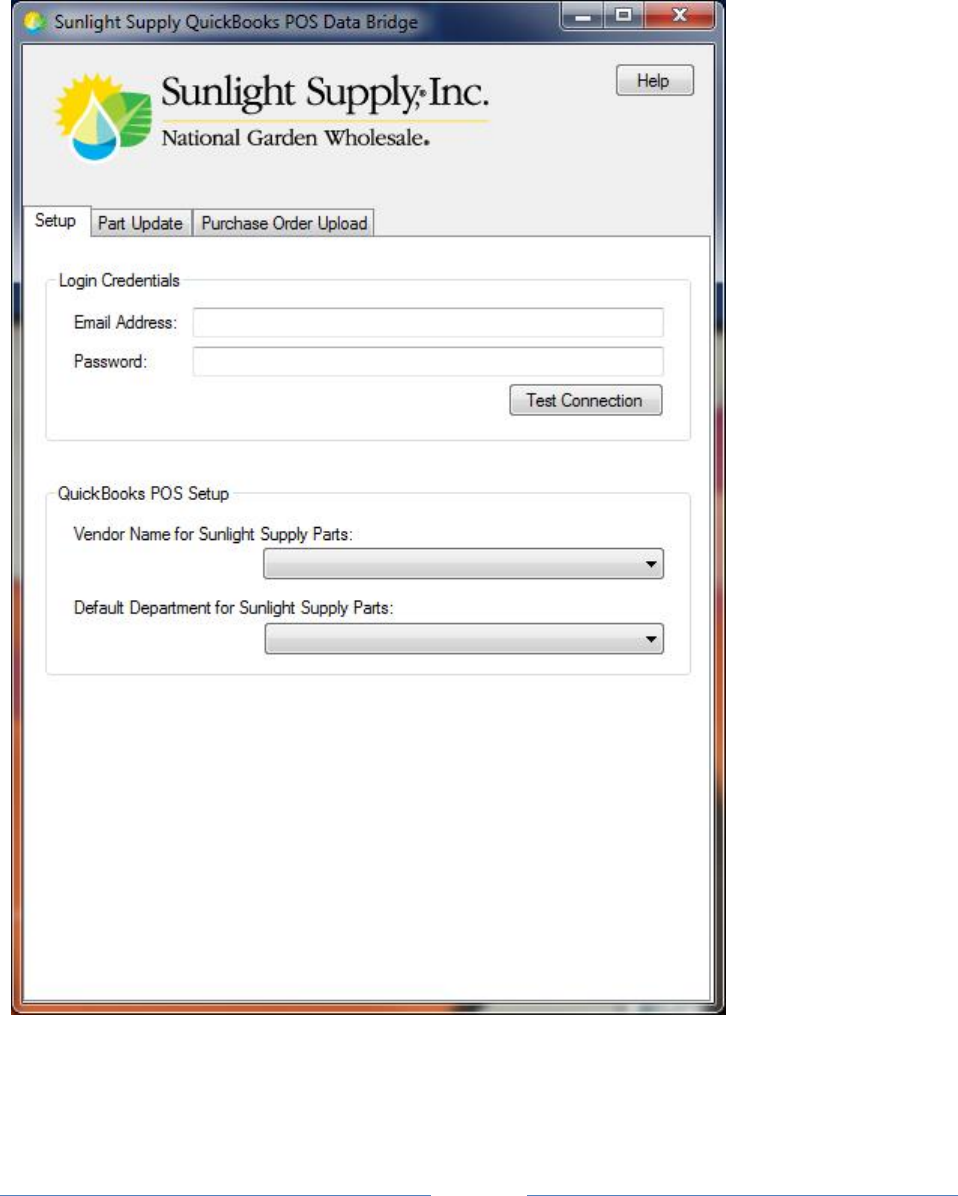
Task: Switch to the Setup tab
Action: point(56,221)
